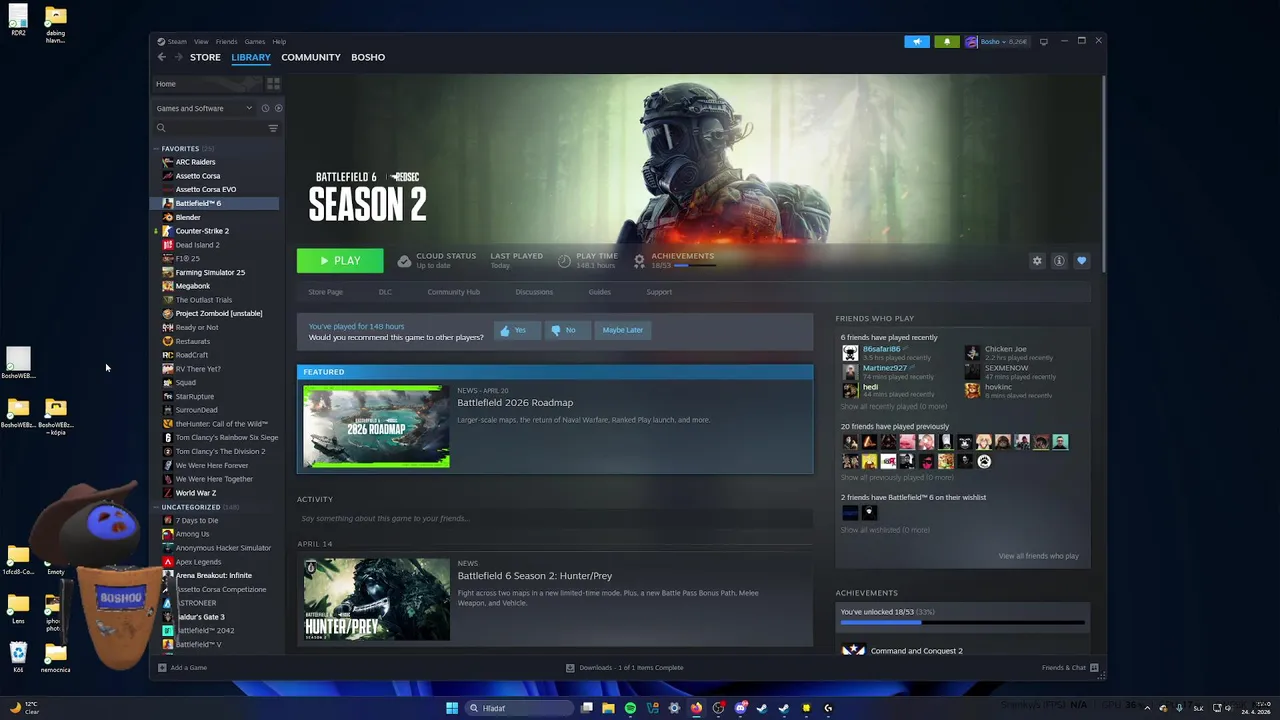This screenshot has width=1280, height=720.
Task: Collapse the FAVORITES category
Action: pos(157,149)
